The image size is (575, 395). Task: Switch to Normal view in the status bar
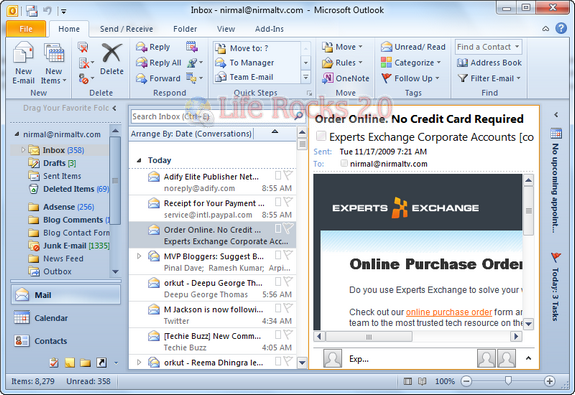[x=407, y=381]
